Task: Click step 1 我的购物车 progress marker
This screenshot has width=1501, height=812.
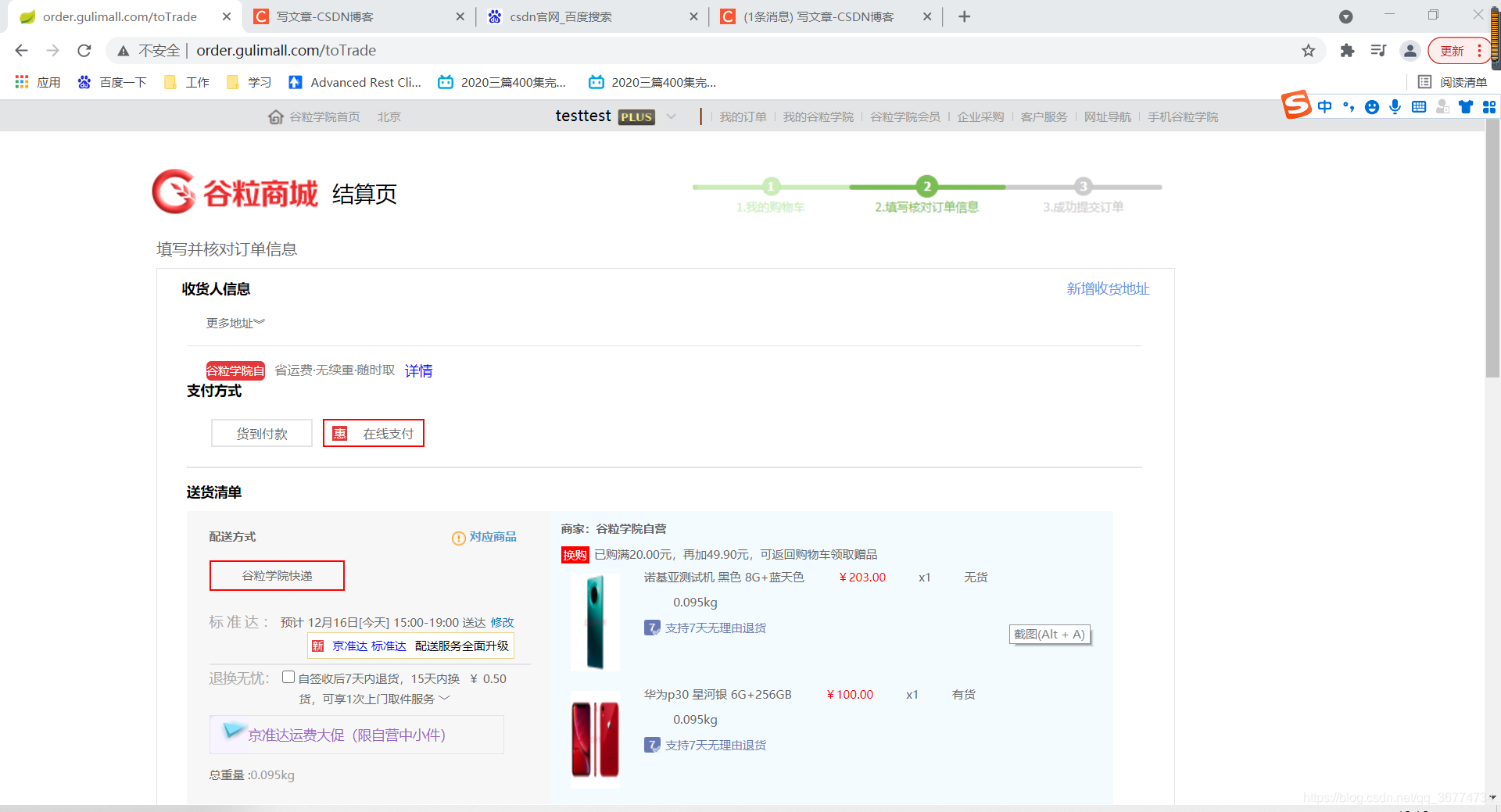Action: coord(771,186)
